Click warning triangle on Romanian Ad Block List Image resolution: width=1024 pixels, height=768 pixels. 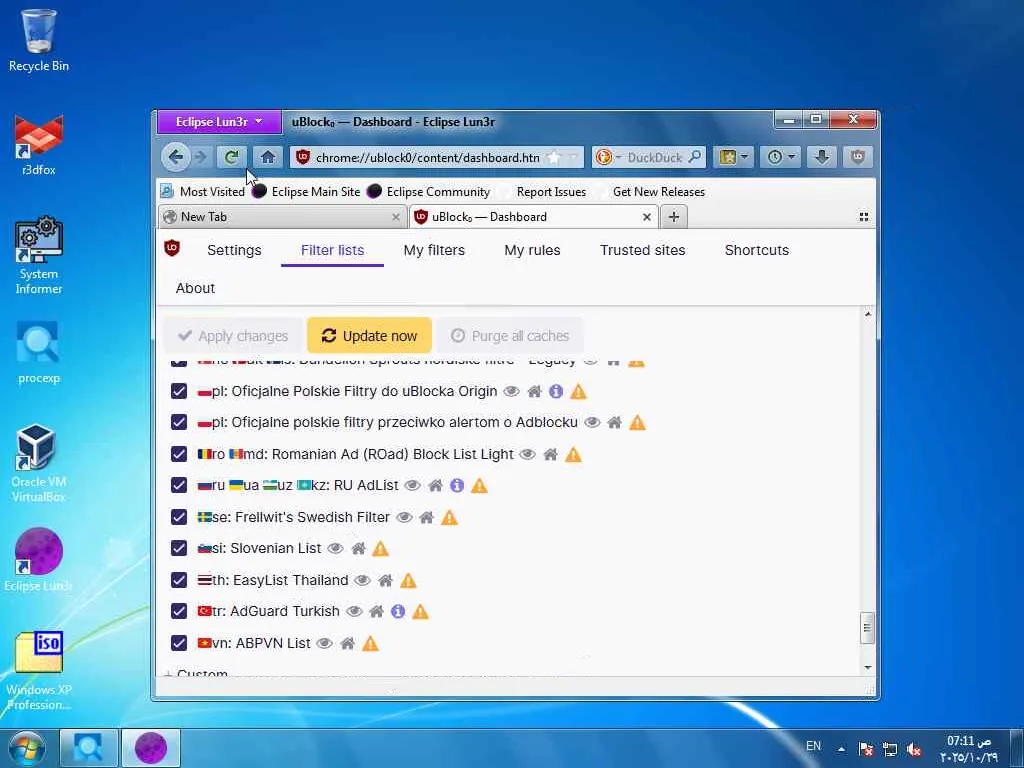(573, 455)
